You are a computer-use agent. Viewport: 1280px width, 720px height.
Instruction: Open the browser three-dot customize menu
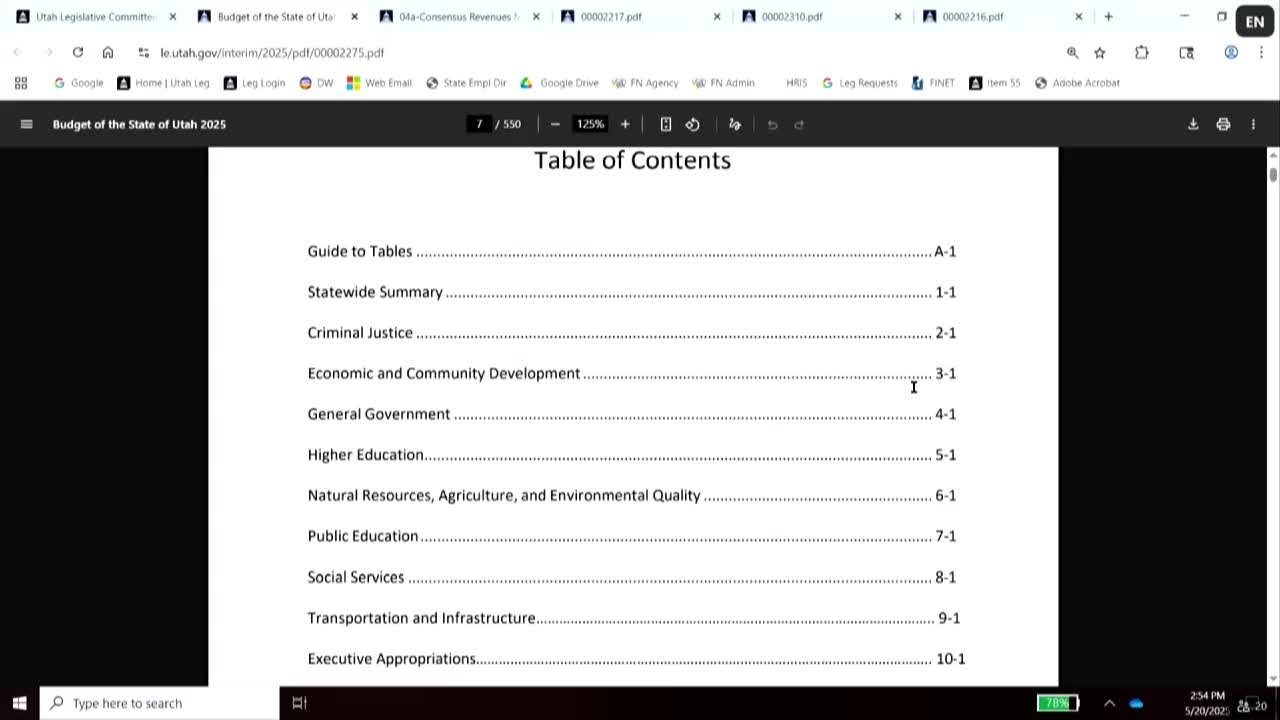point(1263,52)
